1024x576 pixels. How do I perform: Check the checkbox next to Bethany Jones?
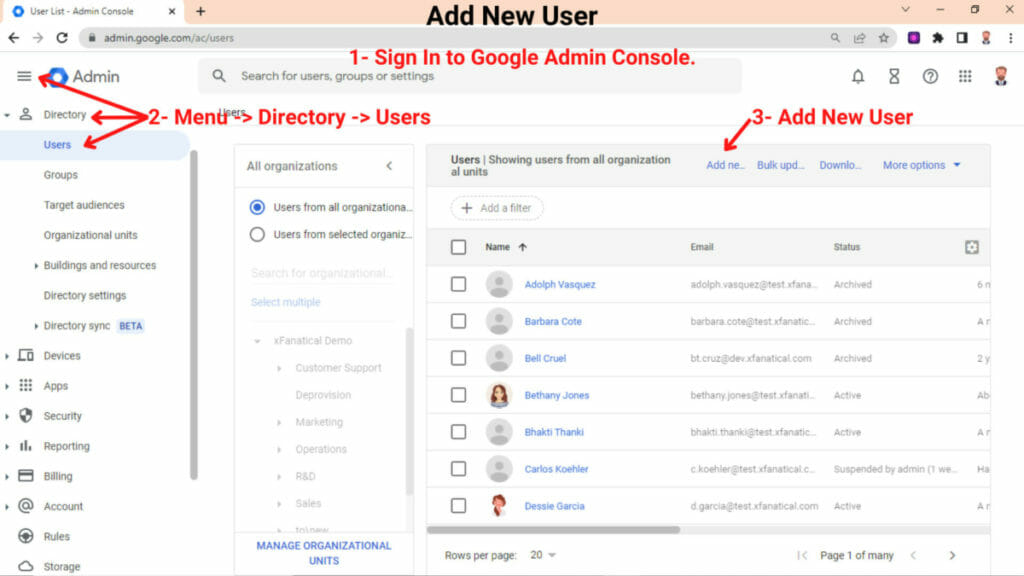tap(458, 394)
